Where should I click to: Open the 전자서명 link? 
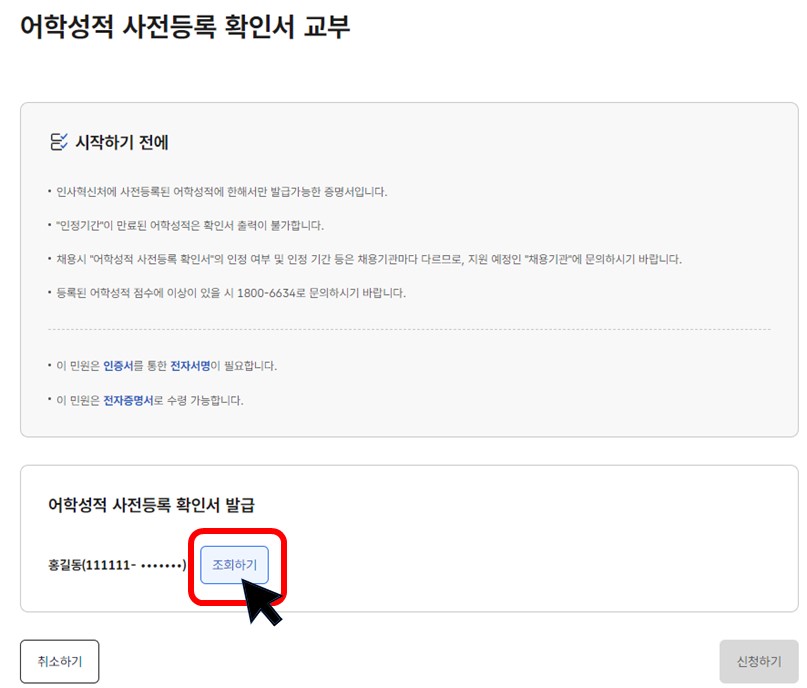tap(190, 366)
